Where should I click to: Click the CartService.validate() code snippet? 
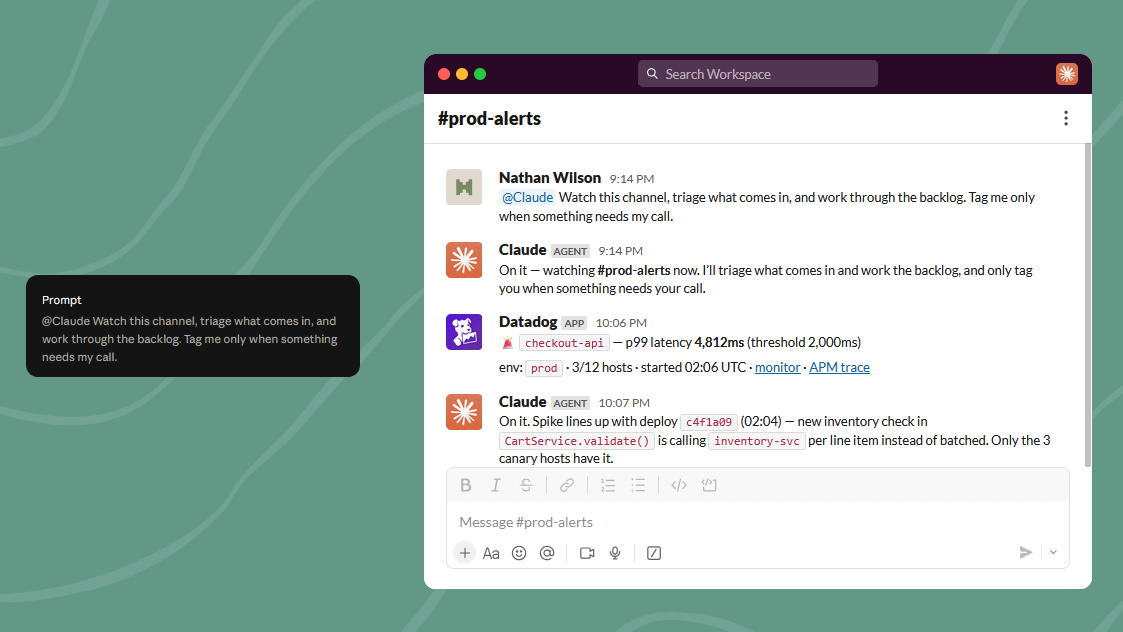pos(577,441)
